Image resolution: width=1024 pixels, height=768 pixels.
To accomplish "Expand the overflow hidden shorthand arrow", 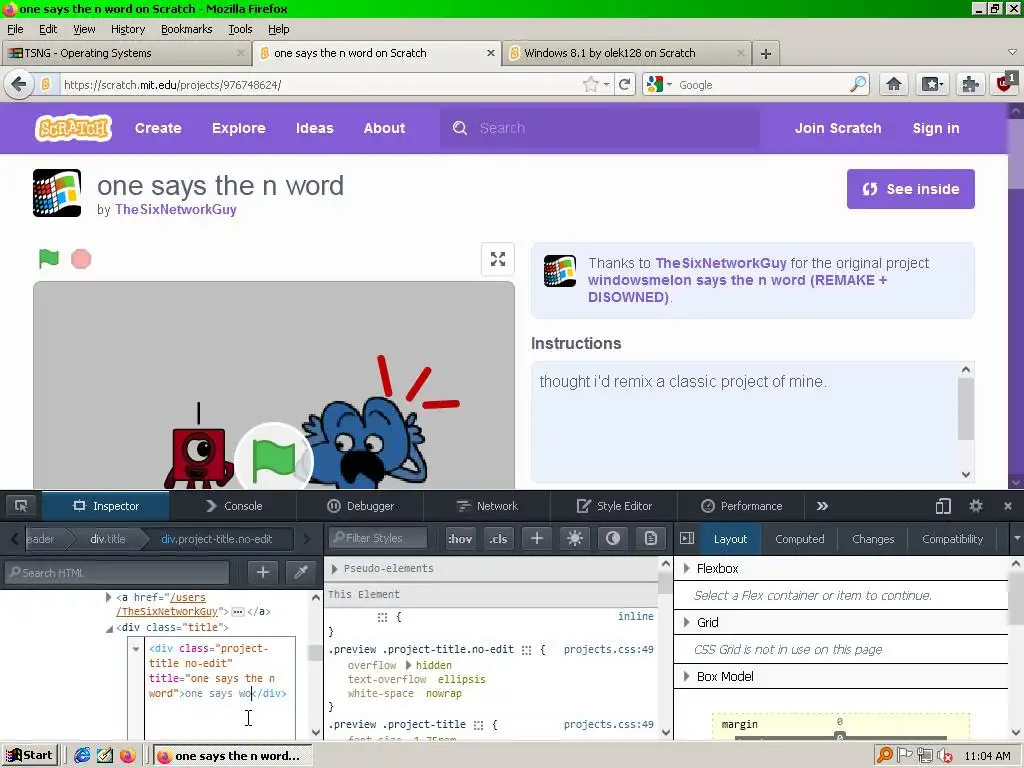I will coord(409,665).
